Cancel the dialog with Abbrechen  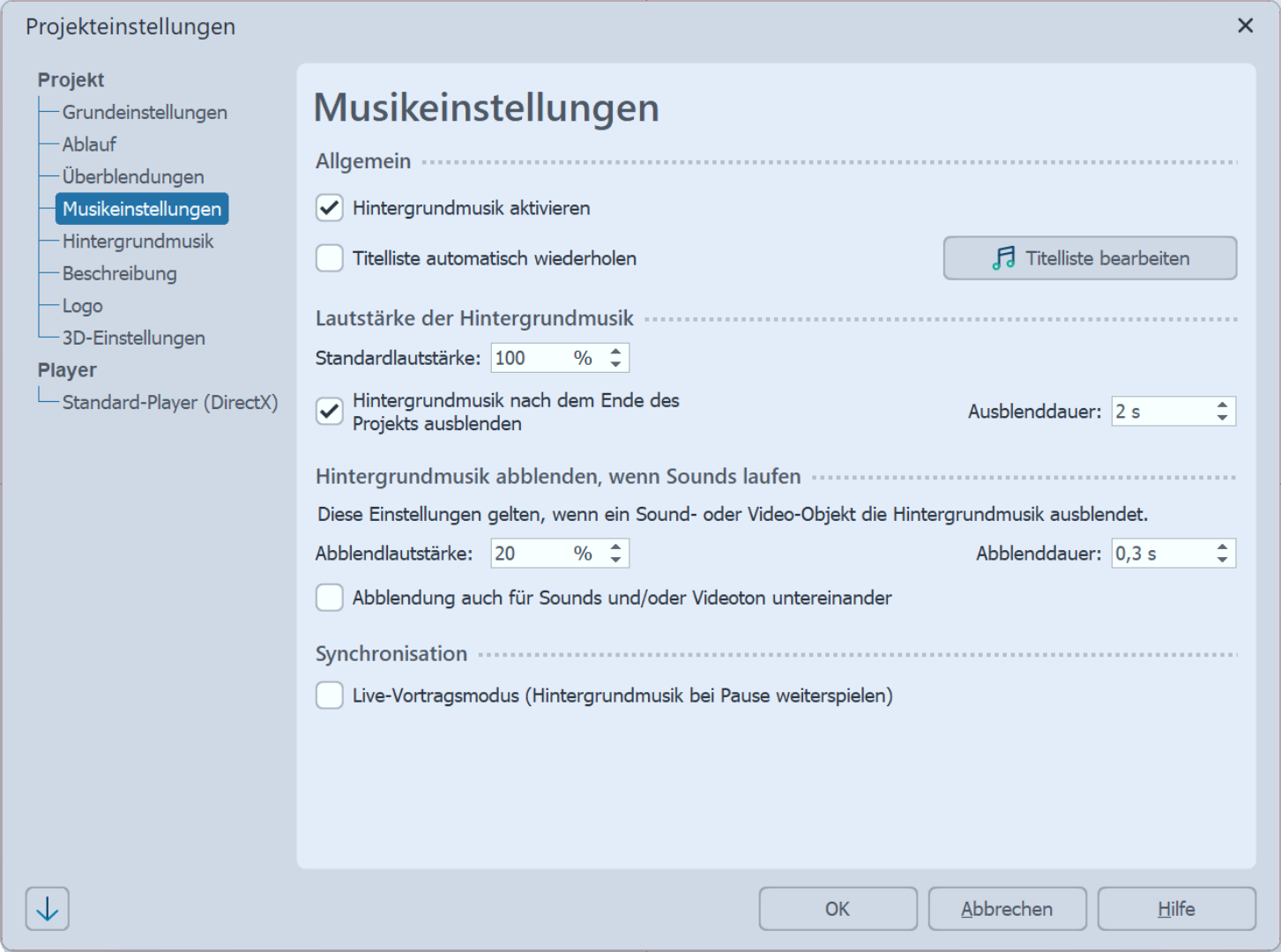pyautogui.click(x=1007, y=908)
